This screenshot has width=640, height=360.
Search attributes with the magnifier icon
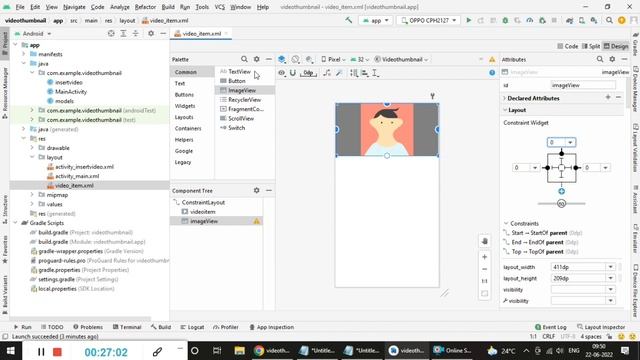click(x=600, y=59)
